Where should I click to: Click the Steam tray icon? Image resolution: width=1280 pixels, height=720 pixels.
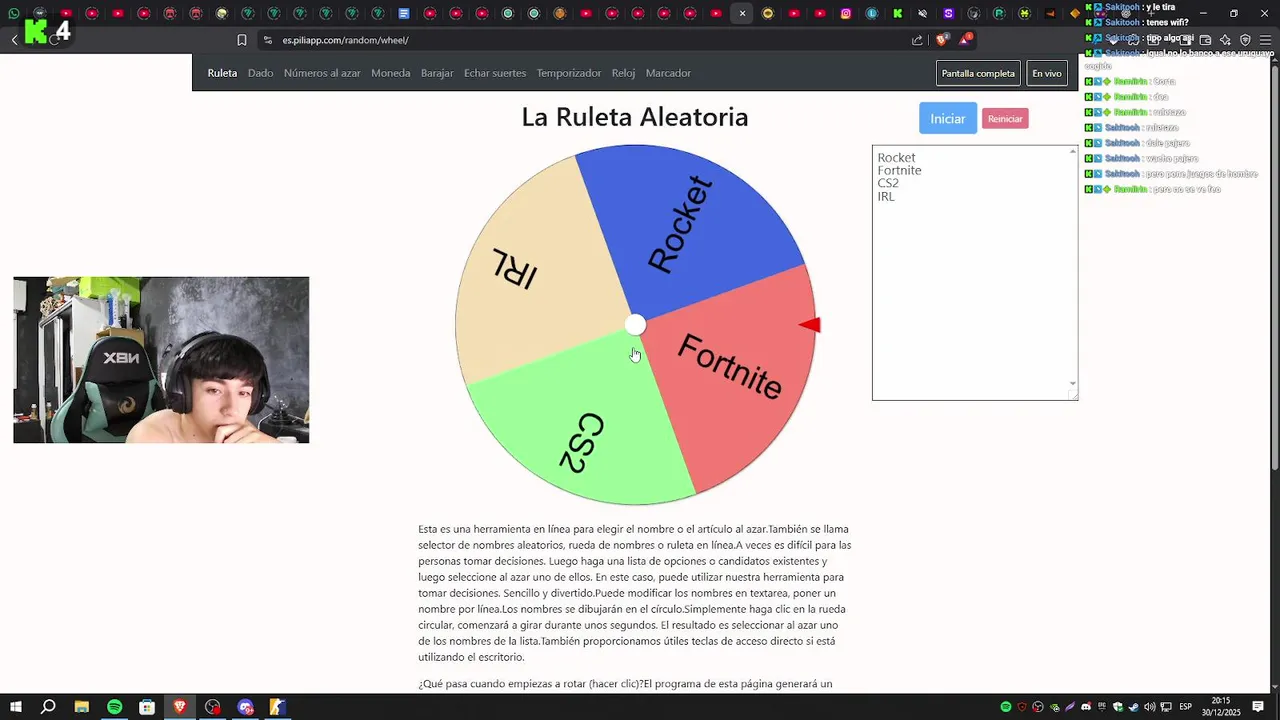click(1133, 707)
